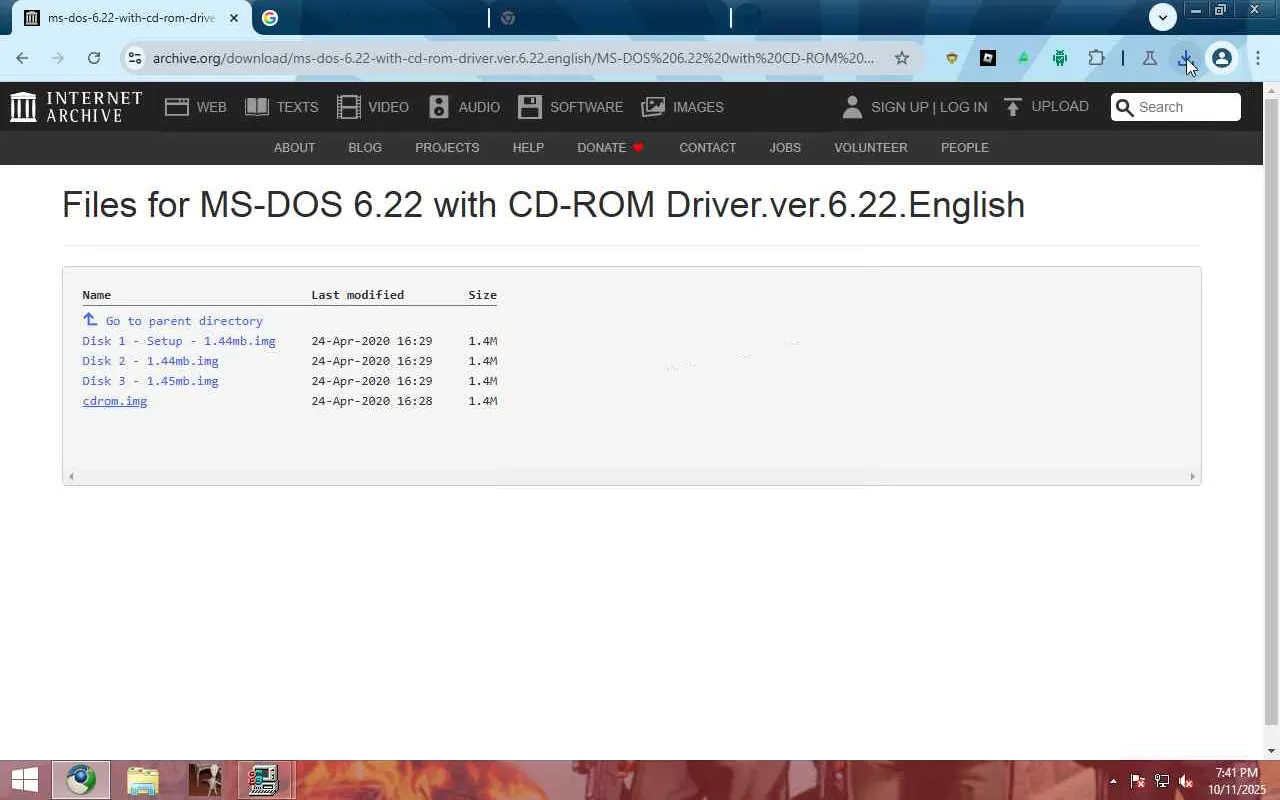Open the computer app taskbar icon
This screenshot has width=1280, height=800.
(265, 780)
